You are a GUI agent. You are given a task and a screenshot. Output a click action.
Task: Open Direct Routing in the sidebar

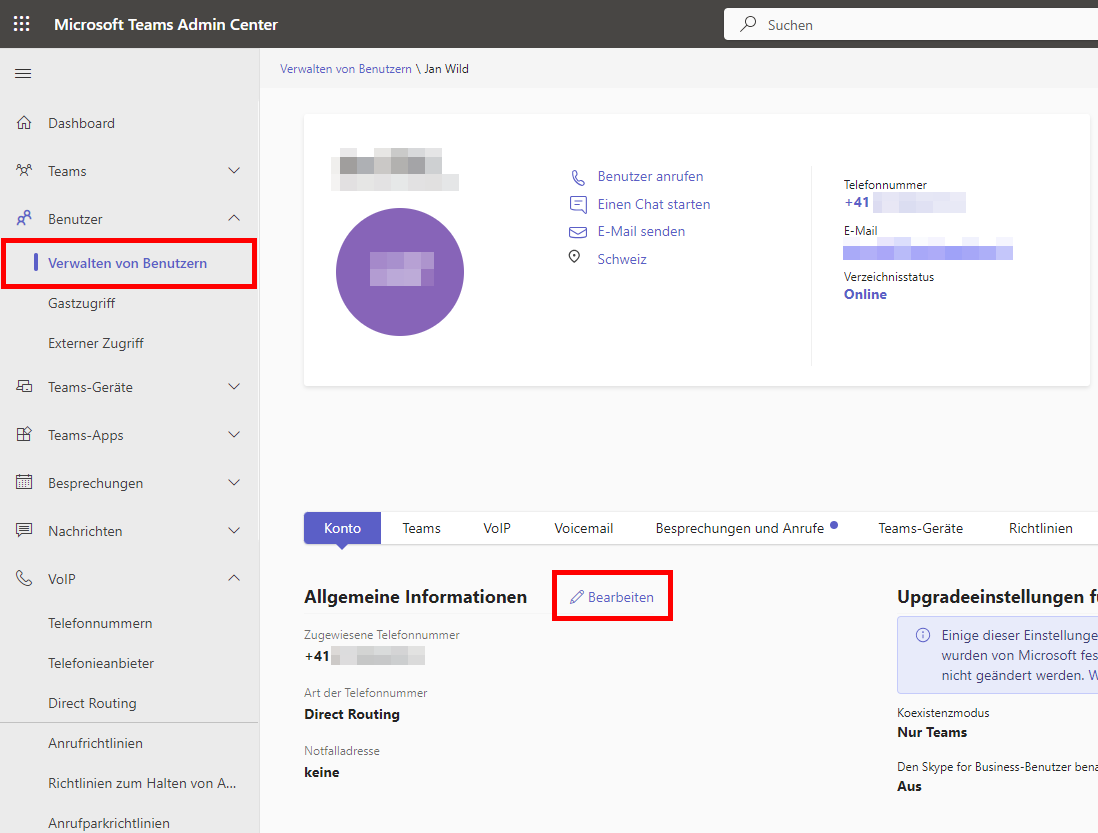tap(92, 703)
